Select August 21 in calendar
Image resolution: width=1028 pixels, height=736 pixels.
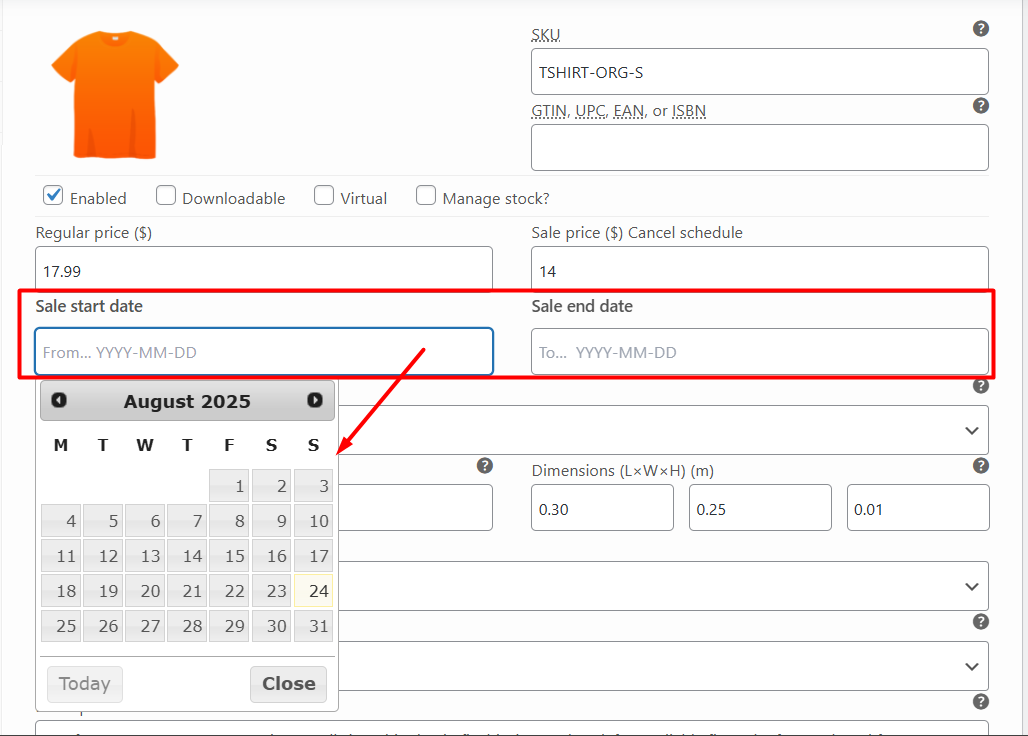pyautogui.click(x=187, y=591)
